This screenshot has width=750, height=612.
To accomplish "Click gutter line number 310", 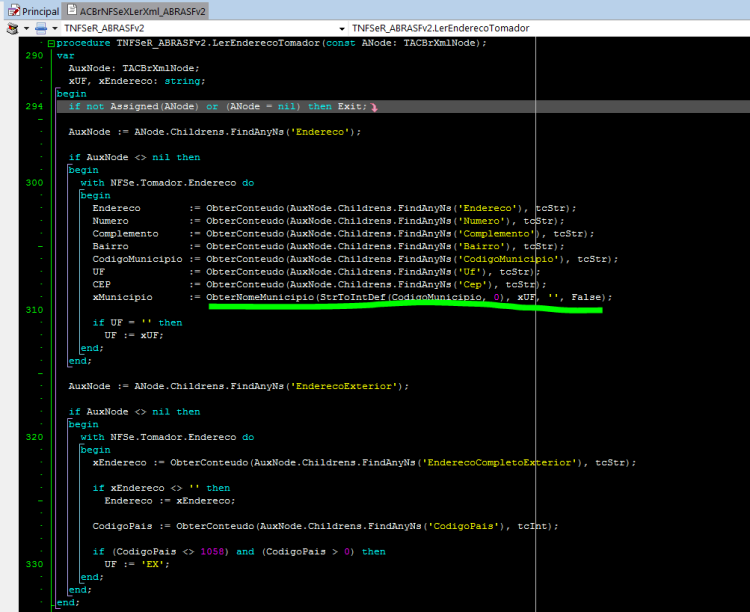I will (34, 310).
